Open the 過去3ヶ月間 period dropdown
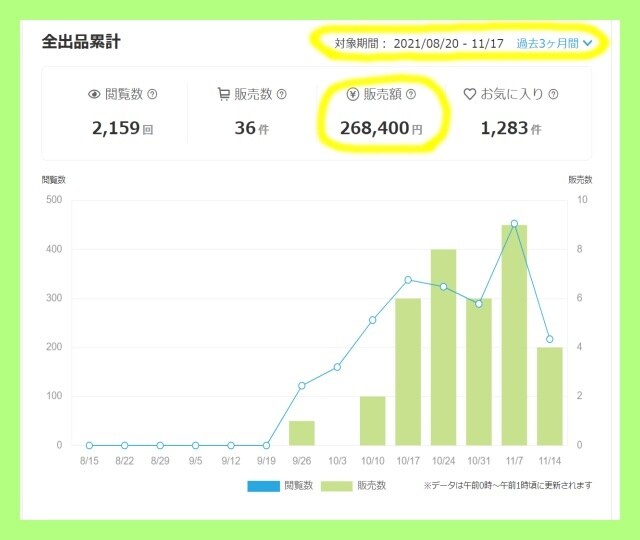Screen dimensions: 640x540 pos(554,43)
